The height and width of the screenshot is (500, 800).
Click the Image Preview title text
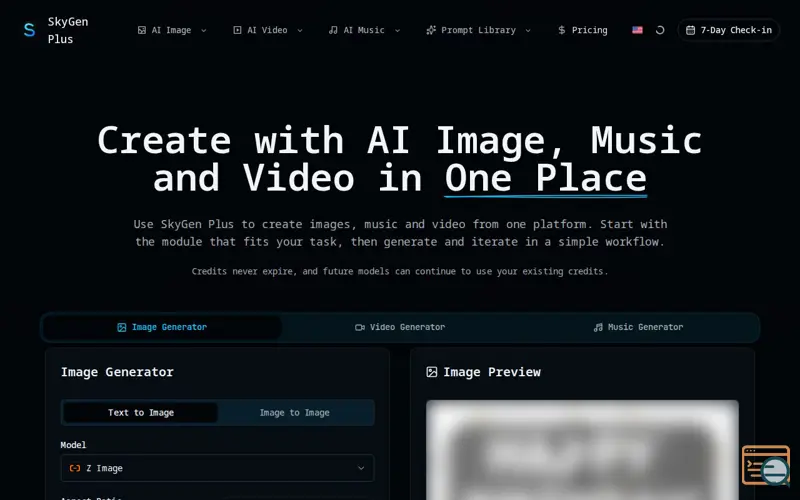tap(492, 372)
